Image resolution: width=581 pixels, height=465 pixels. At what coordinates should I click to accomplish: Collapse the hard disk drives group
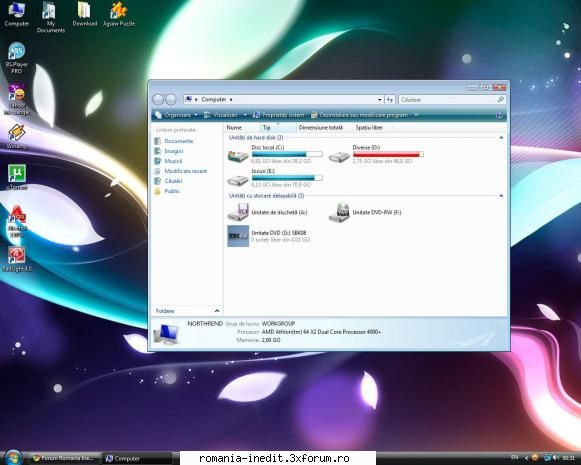click(501, 137)
